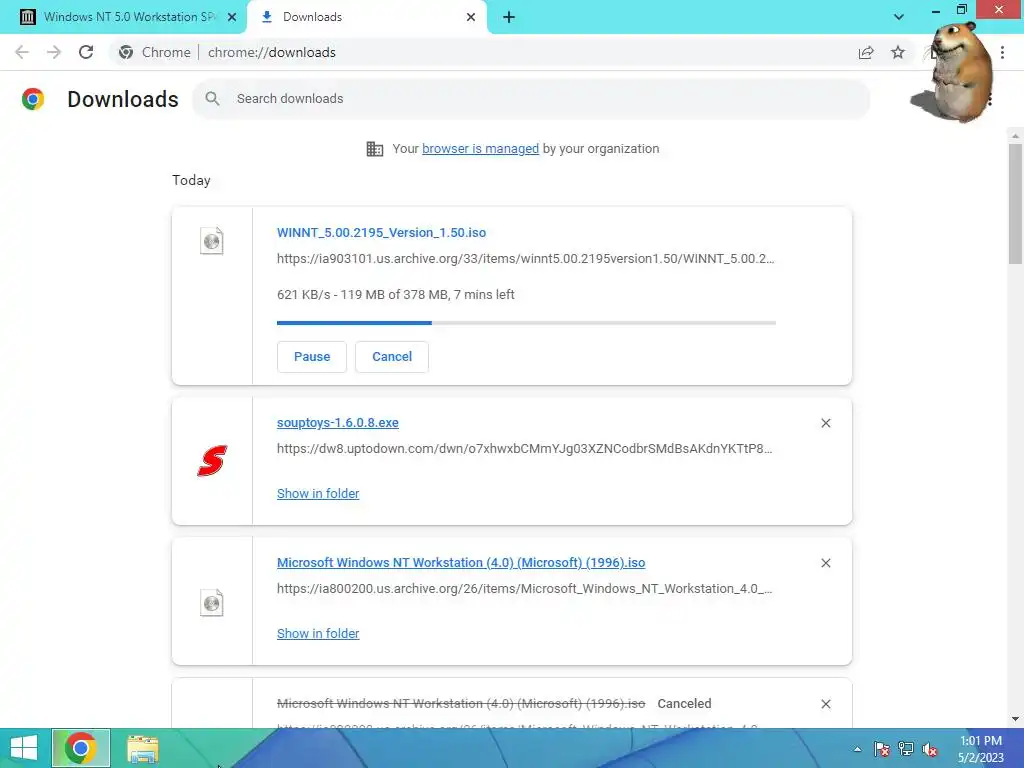The width and height of the screenshot is (1024, 768).
Task: Click the WINNT download progress bar
Action: 526,323
